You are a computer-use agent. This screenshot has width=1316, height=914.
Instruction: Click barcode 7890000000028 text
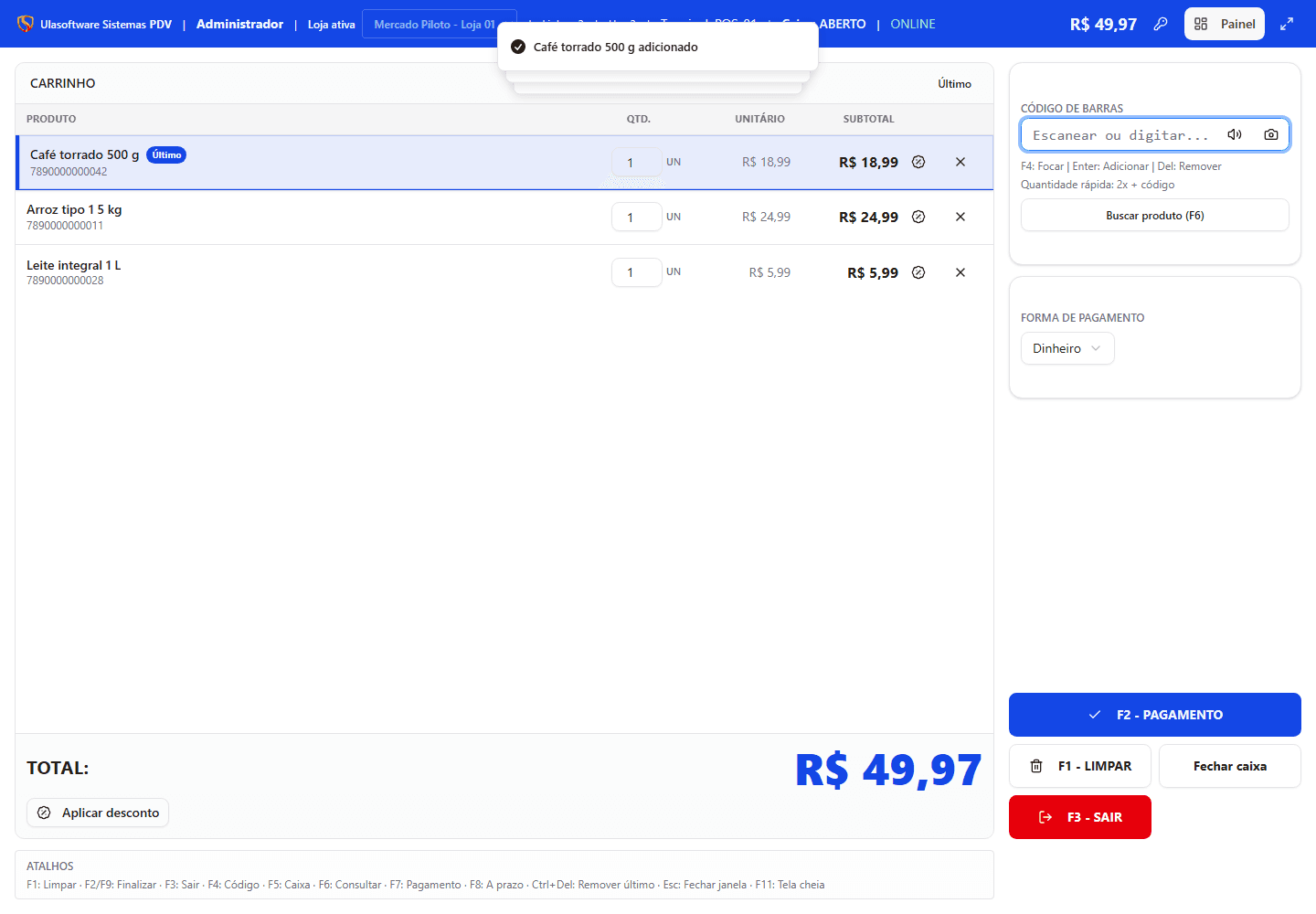[x=65, y=281]
